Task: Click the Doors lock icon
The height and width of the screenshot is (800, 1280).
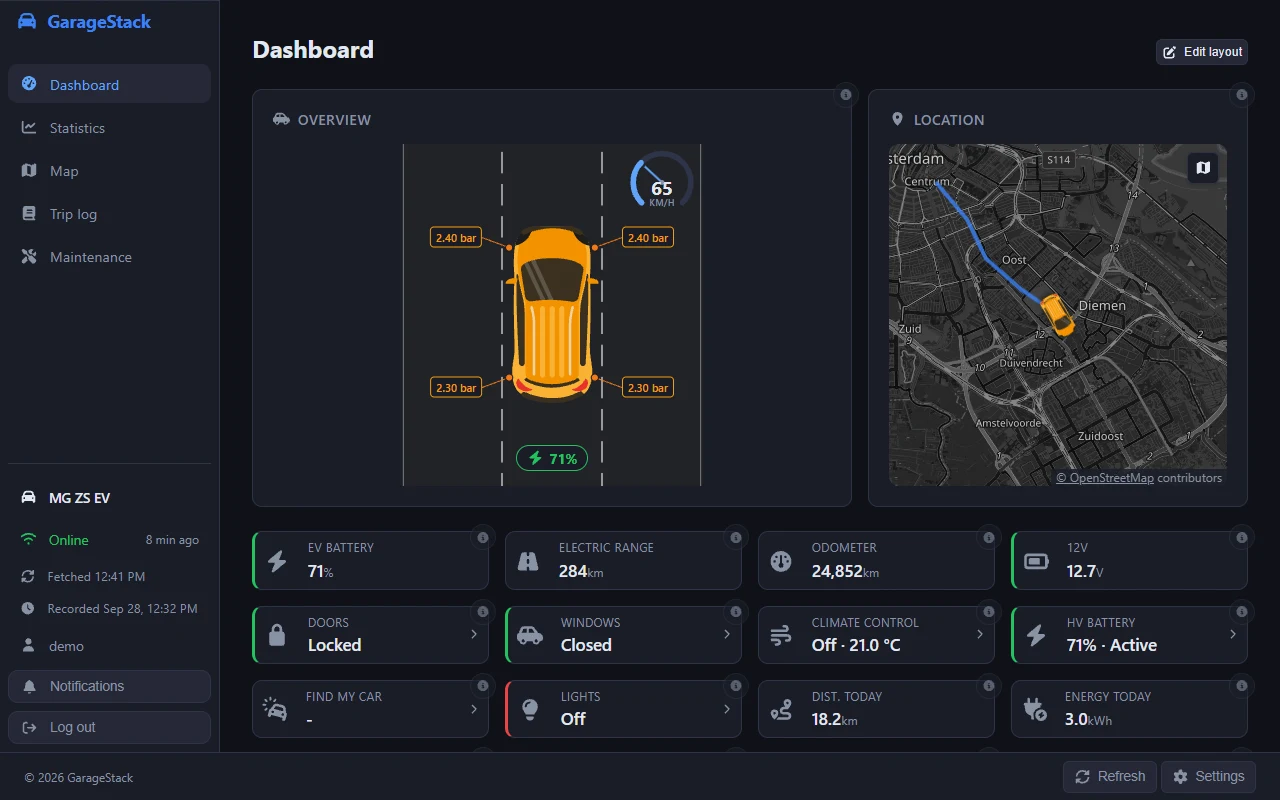Action: click(277, 635)
